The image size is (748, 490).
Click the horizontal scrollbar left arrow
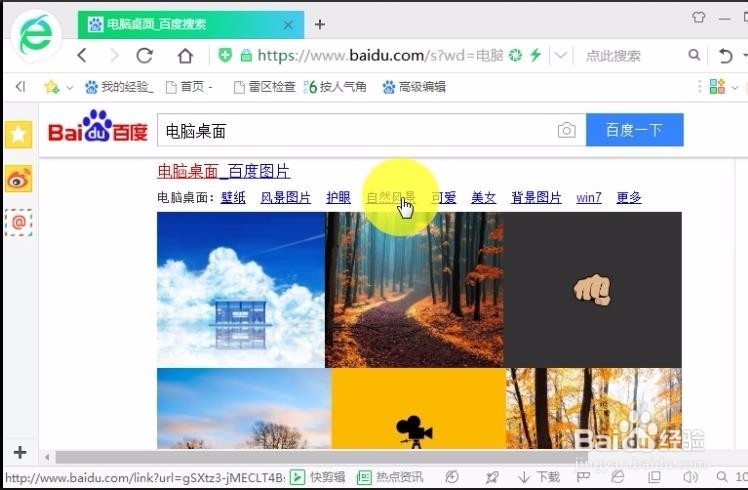tap(47, 457)
